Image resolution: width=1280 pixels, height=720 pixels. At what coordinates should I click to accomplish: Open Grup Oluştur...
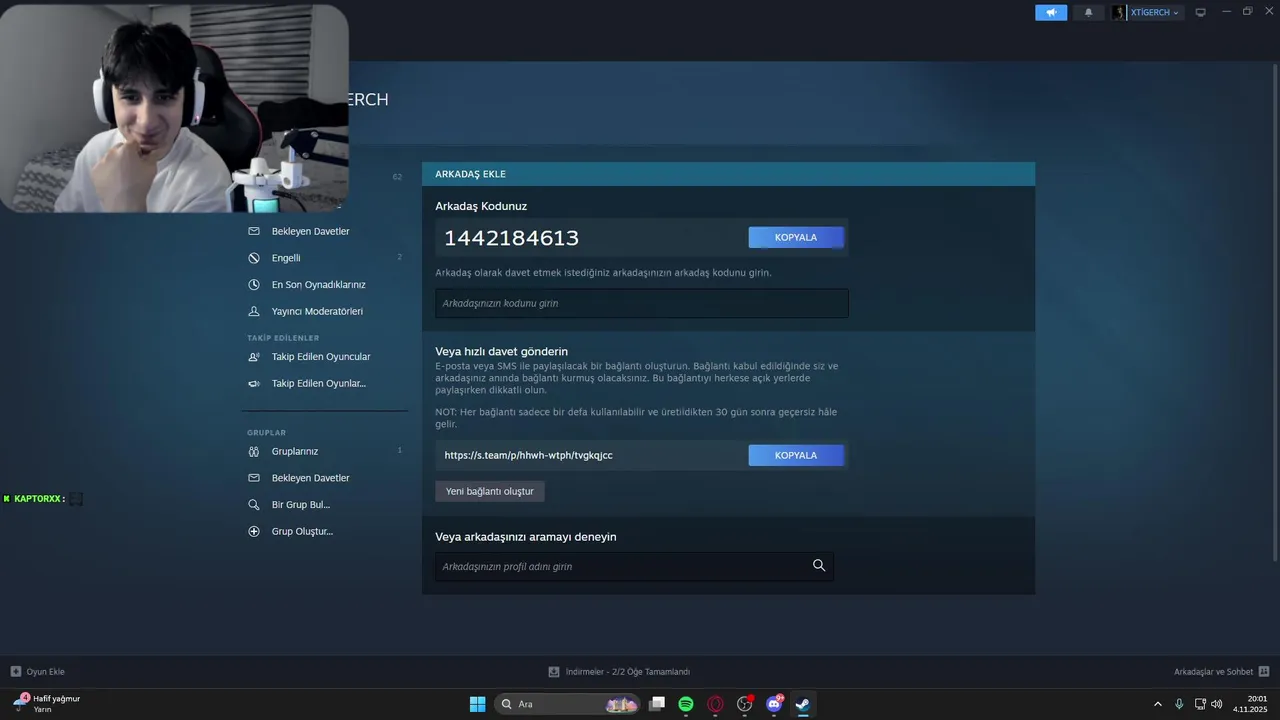click(302, 532)
